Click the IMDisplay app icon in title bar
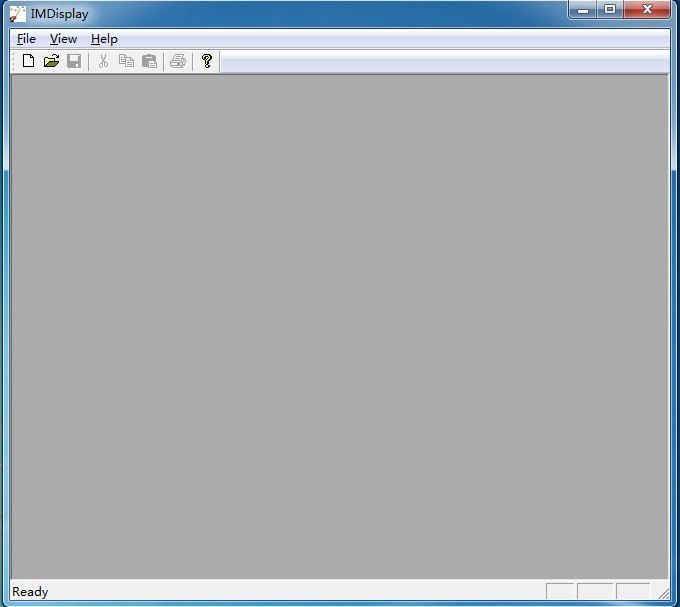 (x=17, y=14)
